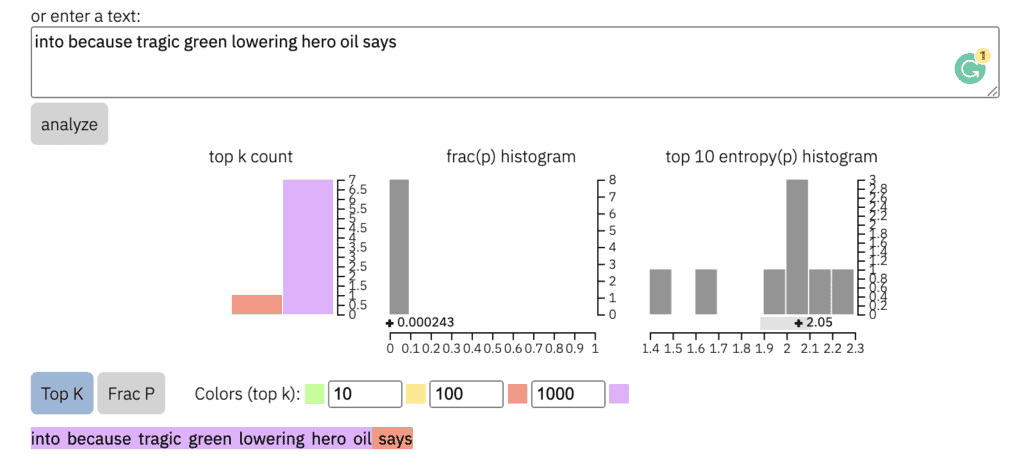Click the threshold field containing 10
The height and width of the screenshot is (467, 1024).
click(365, 394)
